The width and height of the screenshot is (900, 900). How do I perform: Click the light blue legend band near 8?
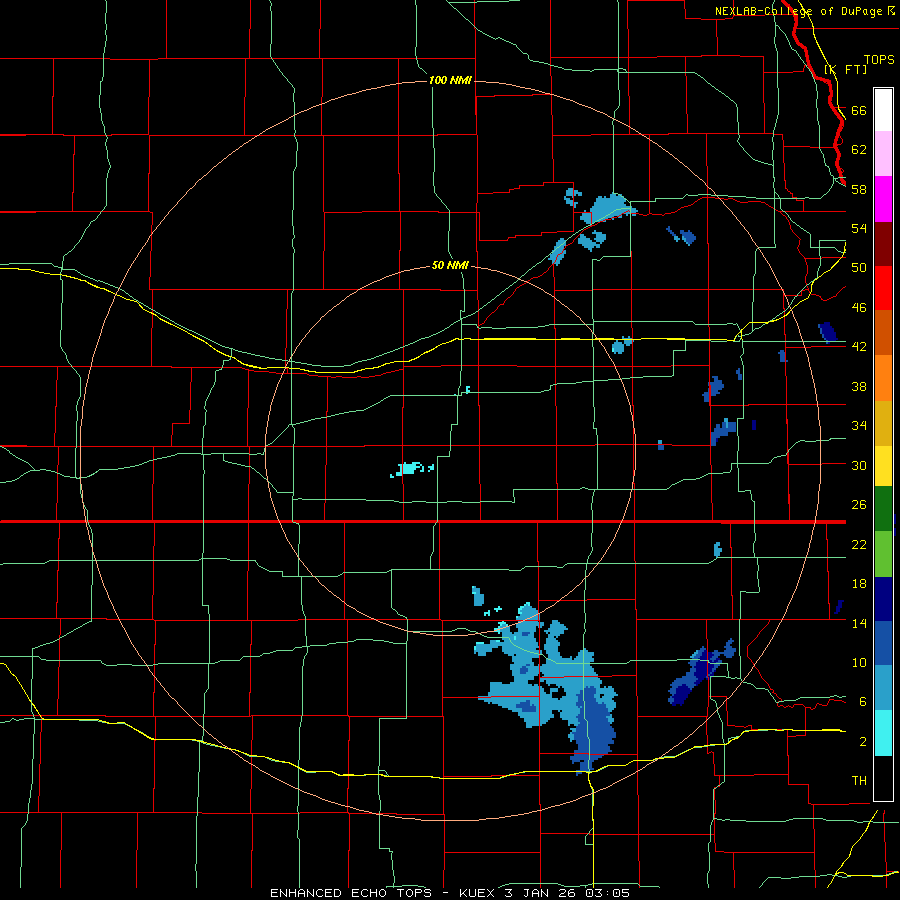coord(883,688)
